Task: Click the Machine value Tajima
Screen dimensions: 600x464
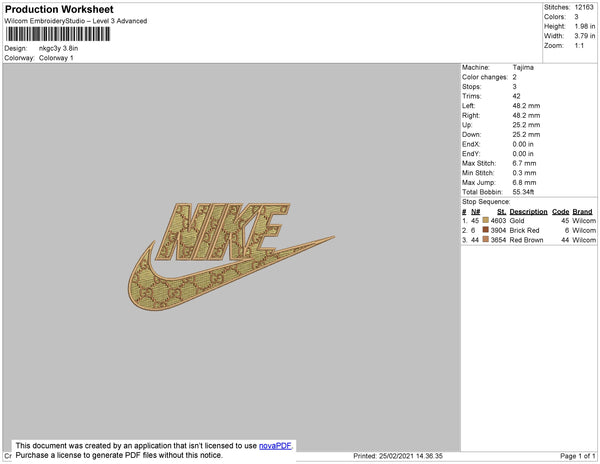Action: [523, 67]
